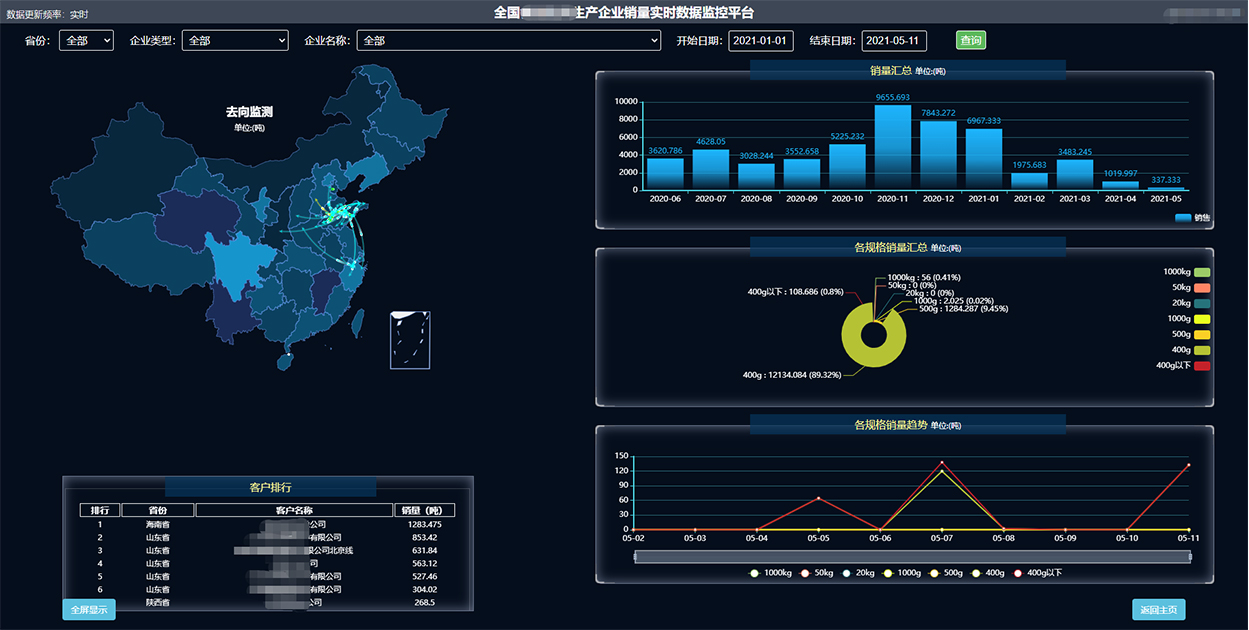This screenshot has width=1249, height=630.
Task: Click the 开始日期 start date field
Action: point(761,41)
